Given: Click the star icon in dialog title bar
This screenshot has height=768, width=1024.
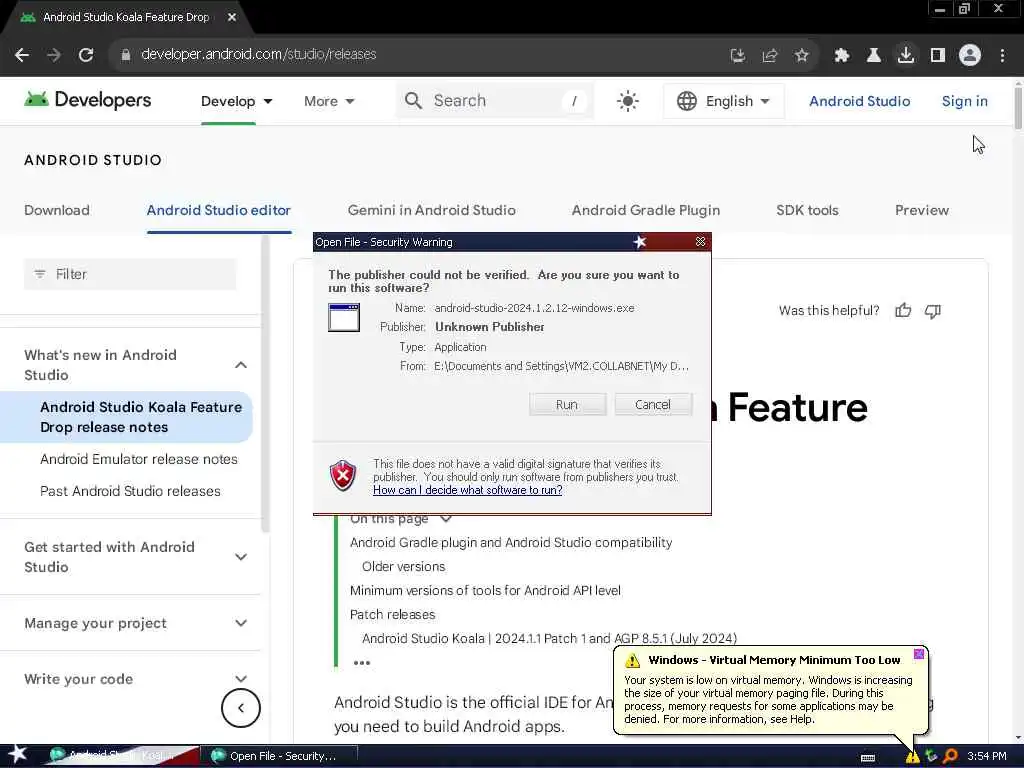Looking at the screenshot, I should pyautogui.click(x=639, y=242).
